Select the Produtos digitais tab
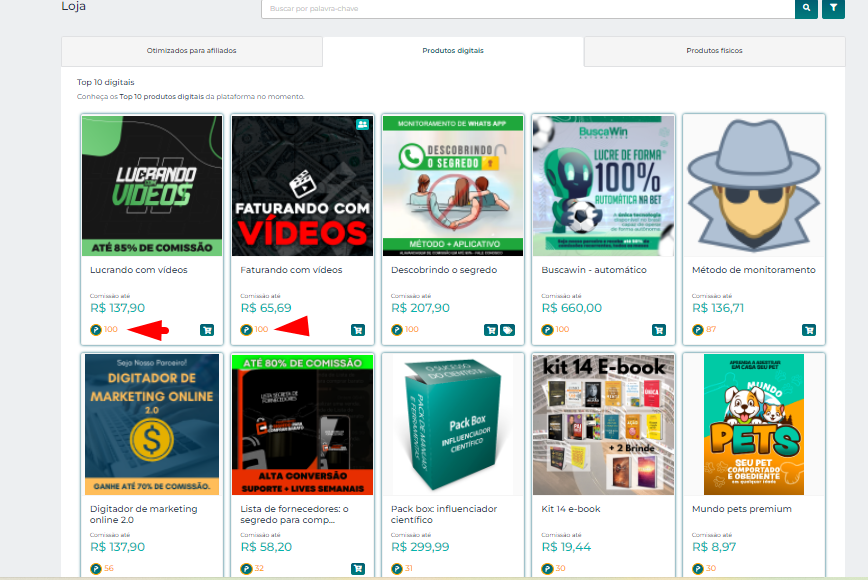 pyautogui.click(x=453, y=51)
